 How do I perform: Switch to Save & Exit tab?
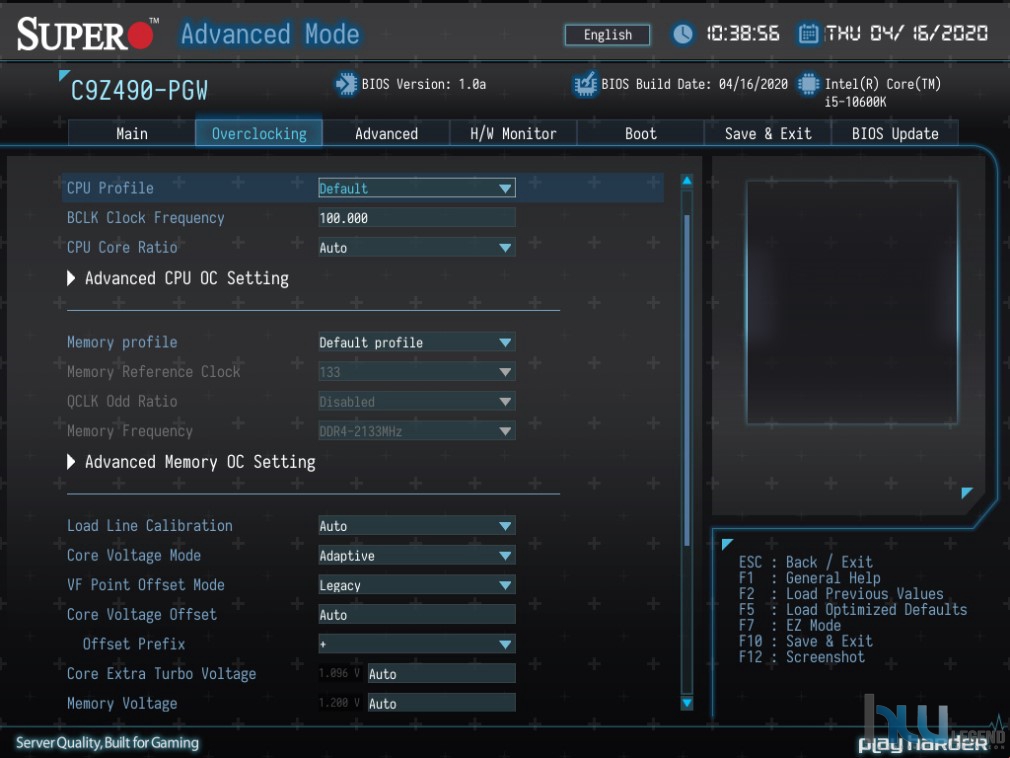(x=768, y=133)
